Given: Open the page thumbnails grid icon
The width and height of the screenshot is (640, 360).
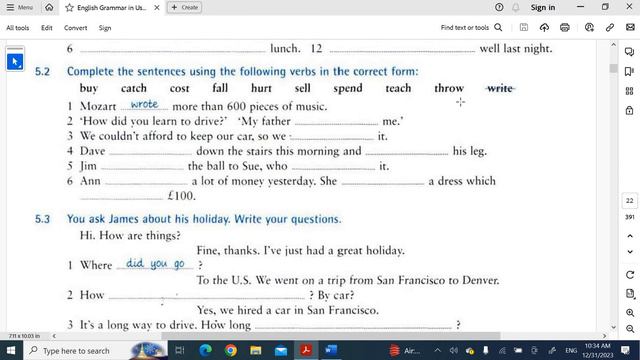Looking at the screenshot, I should click(629, 91).
